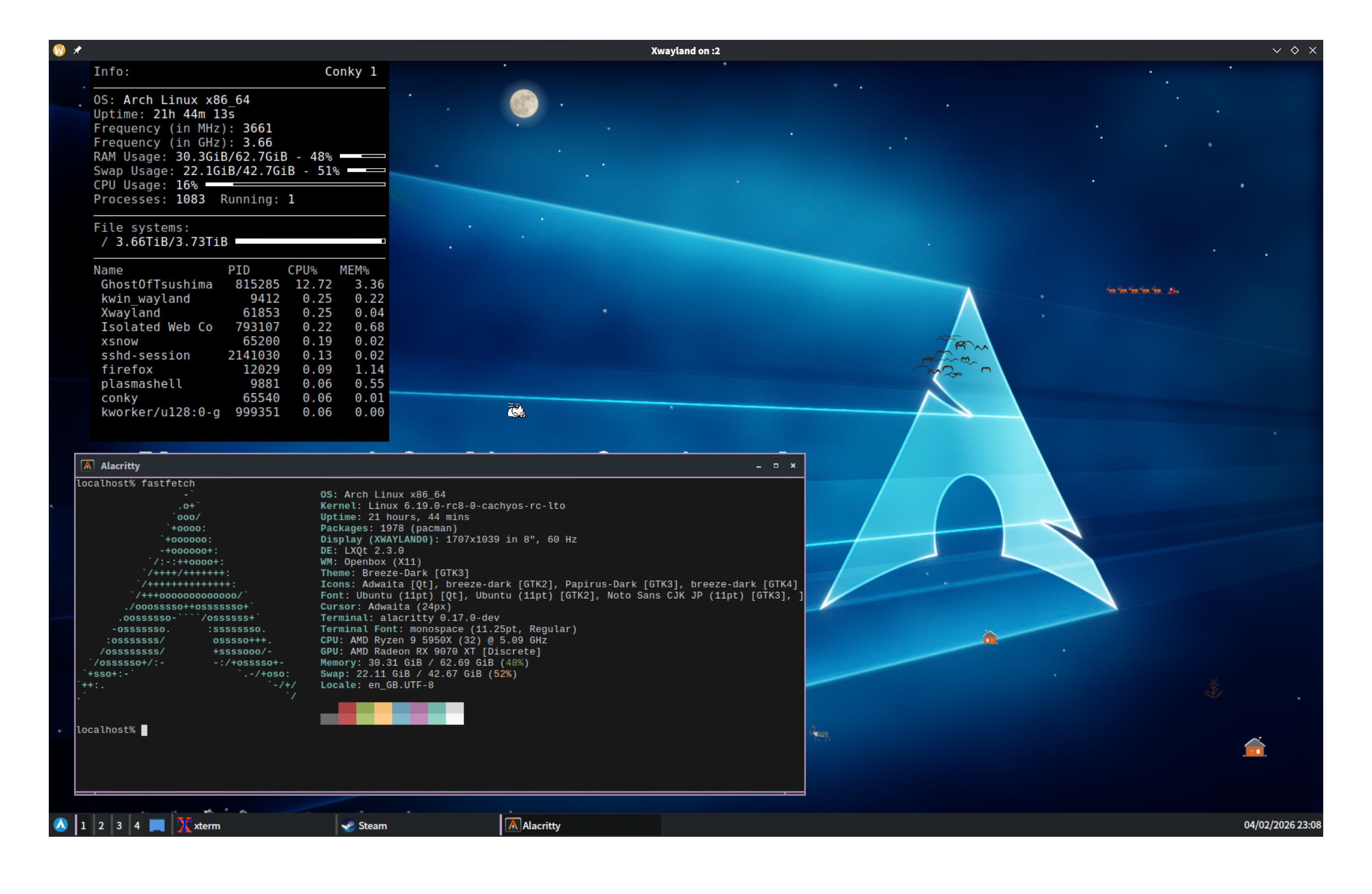The width and height of the screenshot is (1372, 894).
Task: Select workspace 1 in pager
Action: (x=83, y=825)
